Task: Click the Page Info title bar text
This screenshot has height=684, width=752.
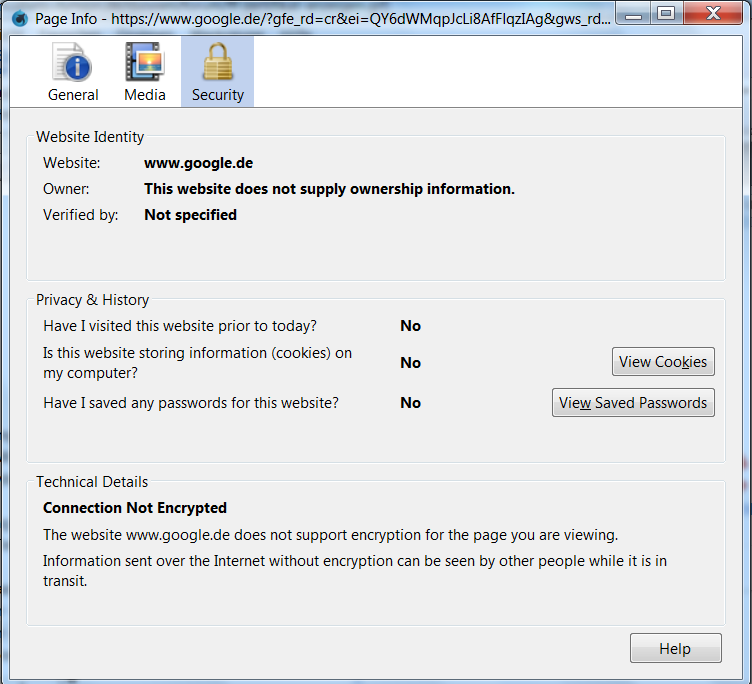Action: click(320, 18)
